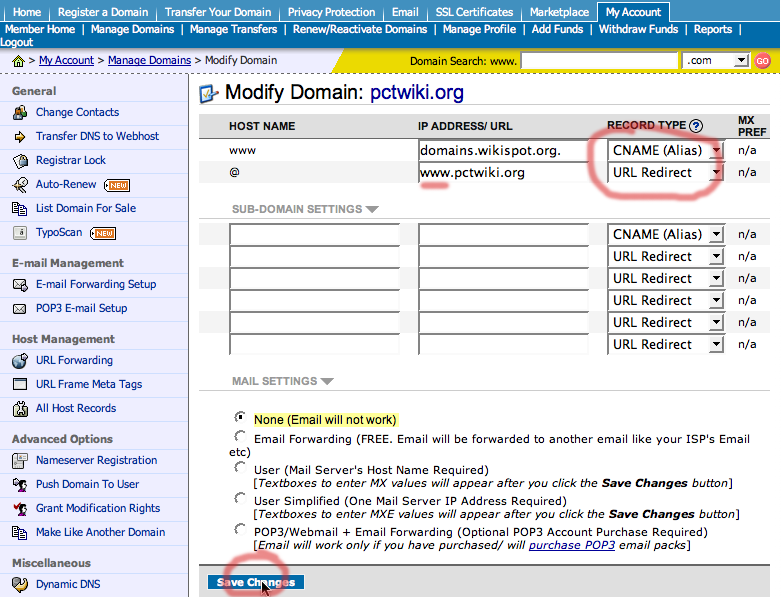Click the Auto-Renew icon

click(x=20, y=185)
